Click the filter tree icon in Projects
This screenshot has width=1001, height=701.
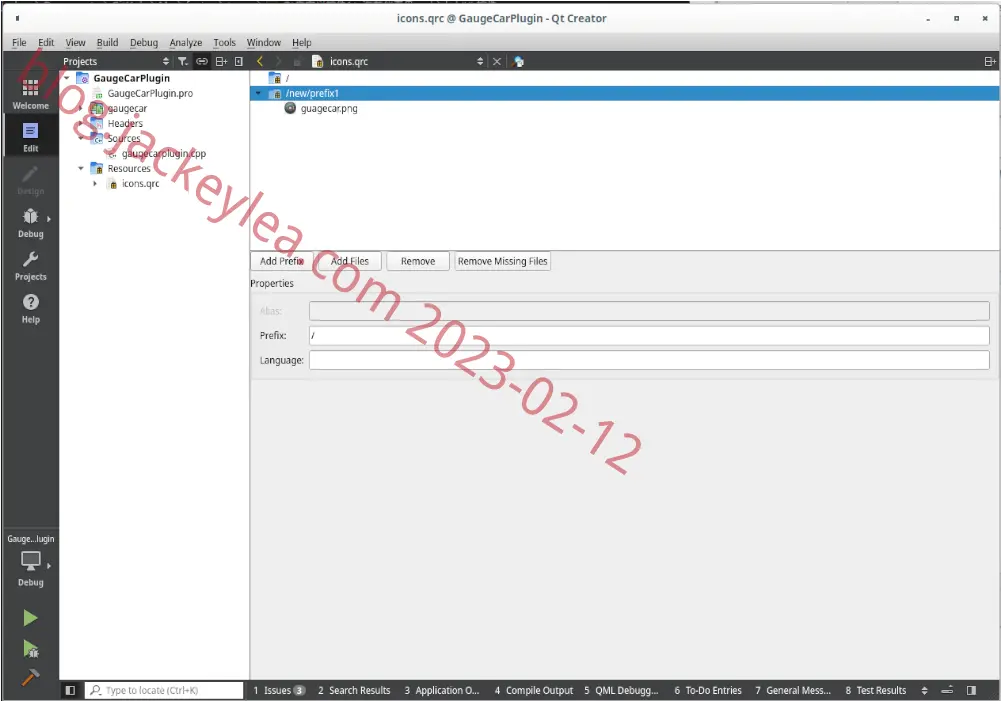tap(183, 61)
